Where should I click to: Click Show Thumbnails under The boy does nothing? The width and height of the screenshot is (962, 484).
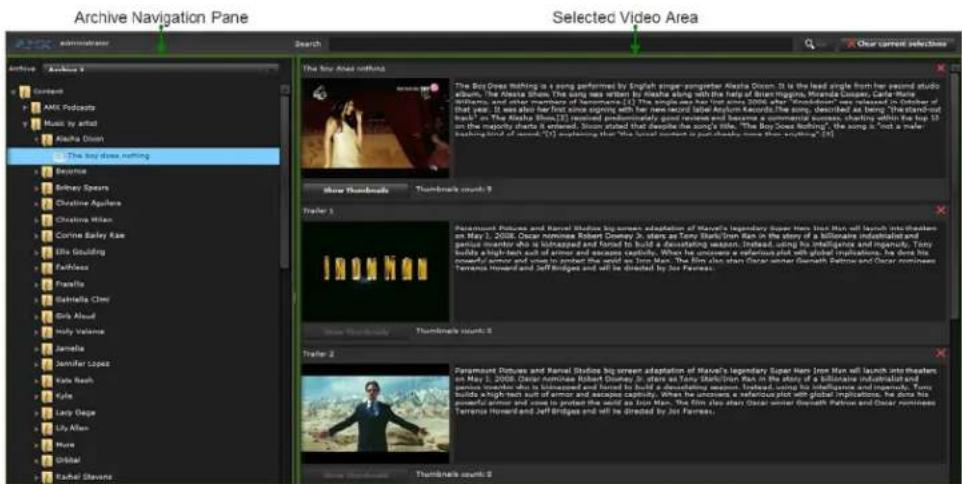click(355, 190)
